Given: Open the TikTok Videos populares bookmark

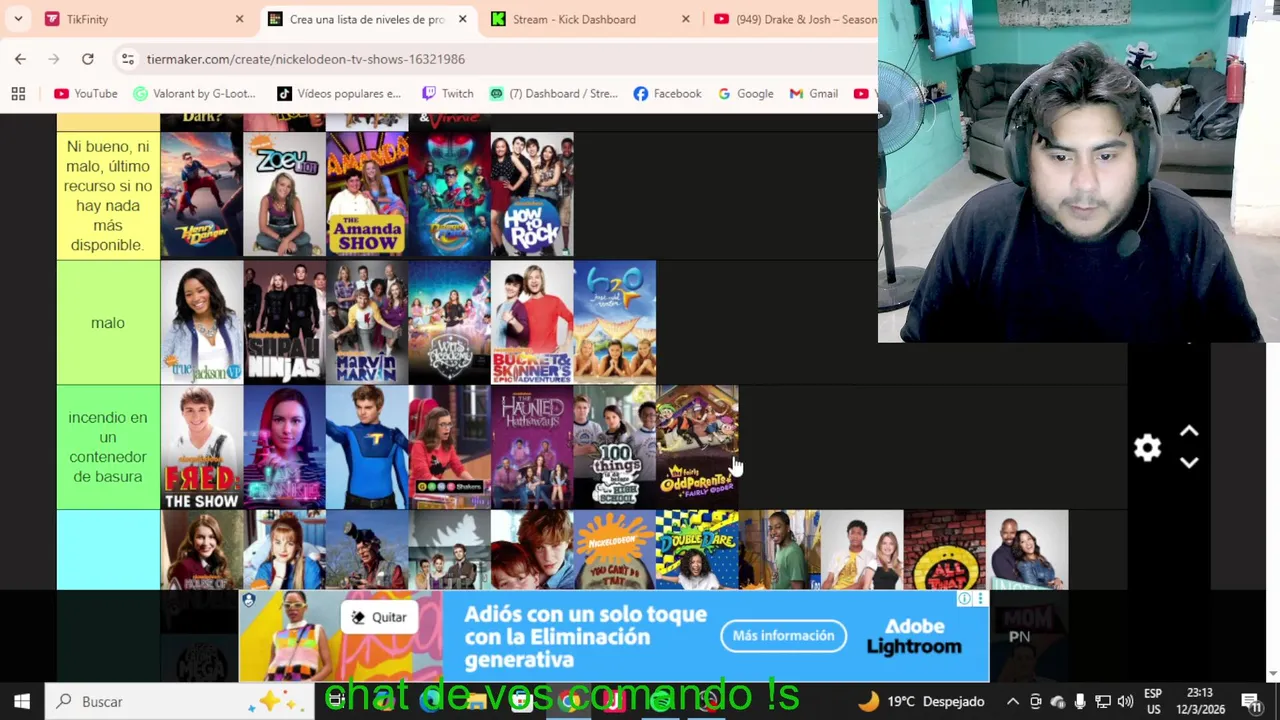Looking at the screenshot, I should (x=339, y=93).
